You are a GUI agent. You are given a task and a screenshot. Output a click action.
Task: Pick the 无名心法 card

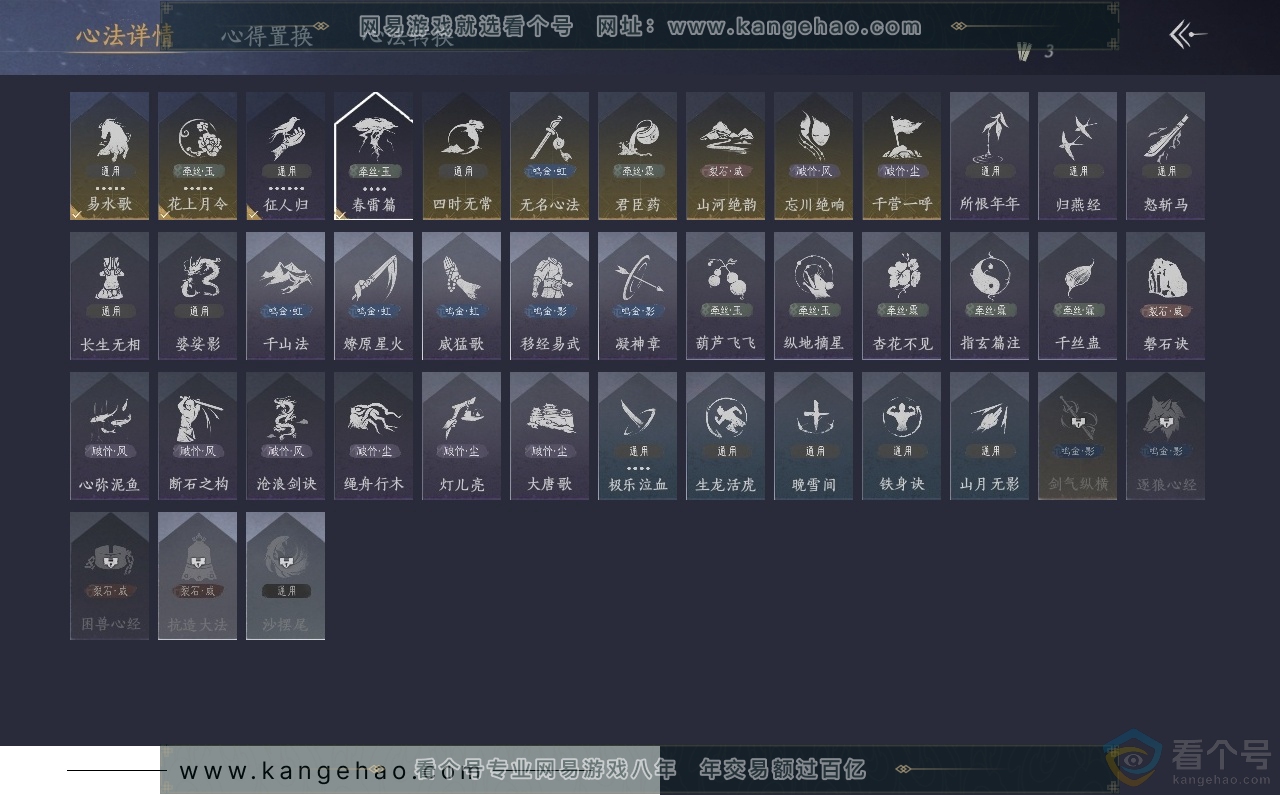(x=550, y=156)
